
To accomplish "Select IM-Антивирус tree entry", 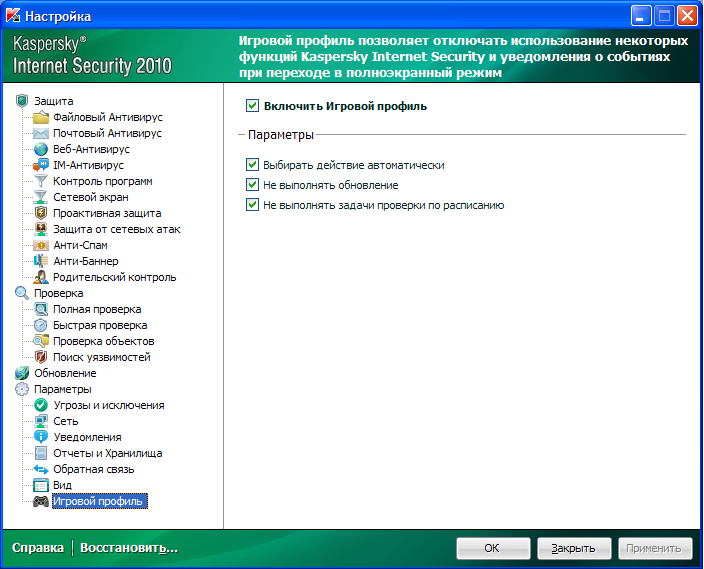I will click(88, 165).
